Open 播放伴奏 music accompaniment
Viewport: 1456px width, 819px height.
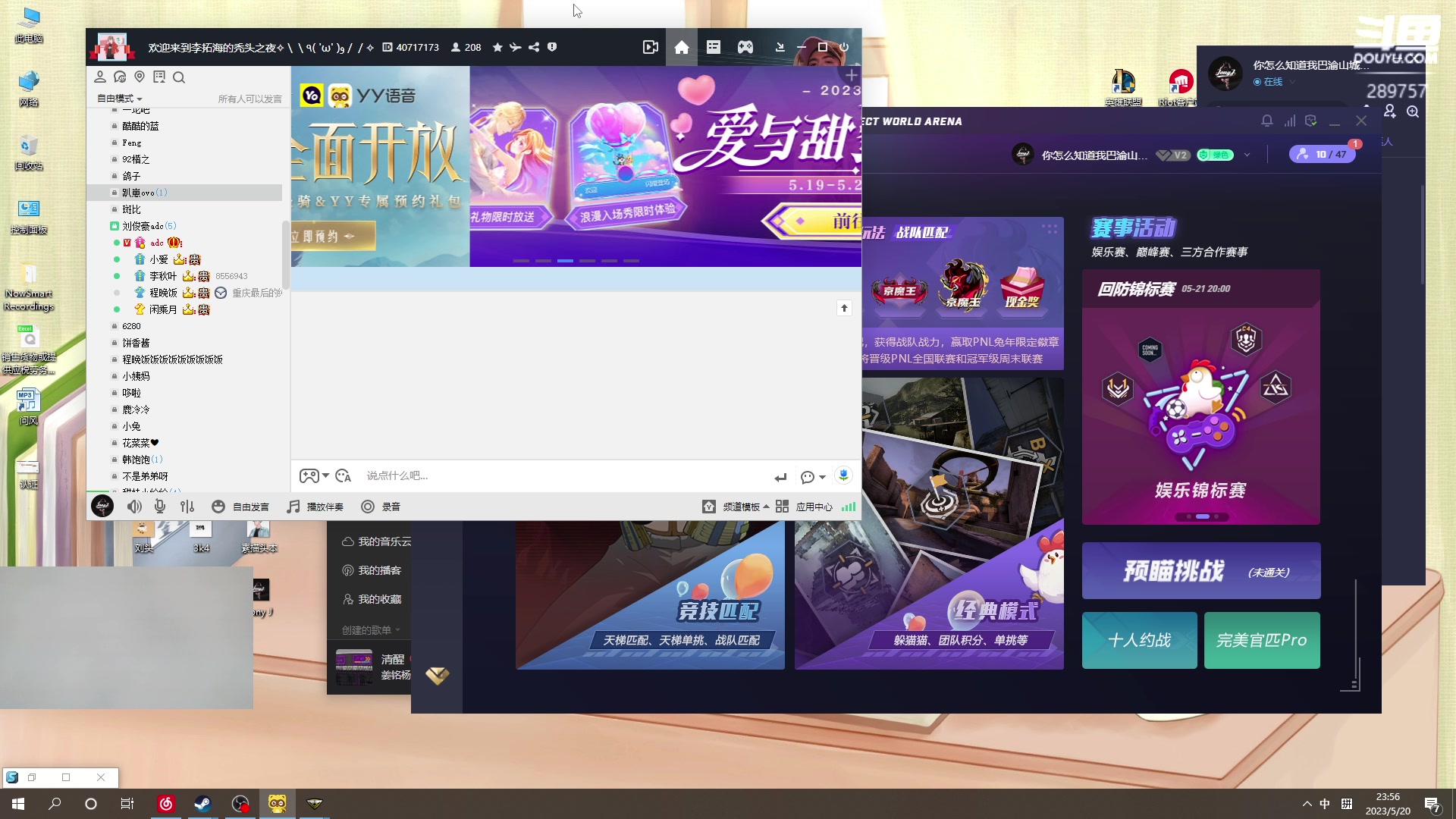click(315, 507)
